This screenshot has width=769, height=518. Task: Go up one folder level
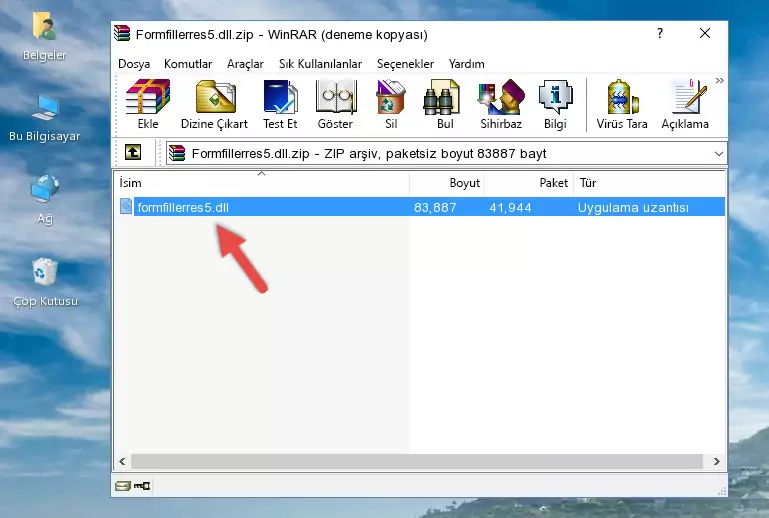[133, 153]
